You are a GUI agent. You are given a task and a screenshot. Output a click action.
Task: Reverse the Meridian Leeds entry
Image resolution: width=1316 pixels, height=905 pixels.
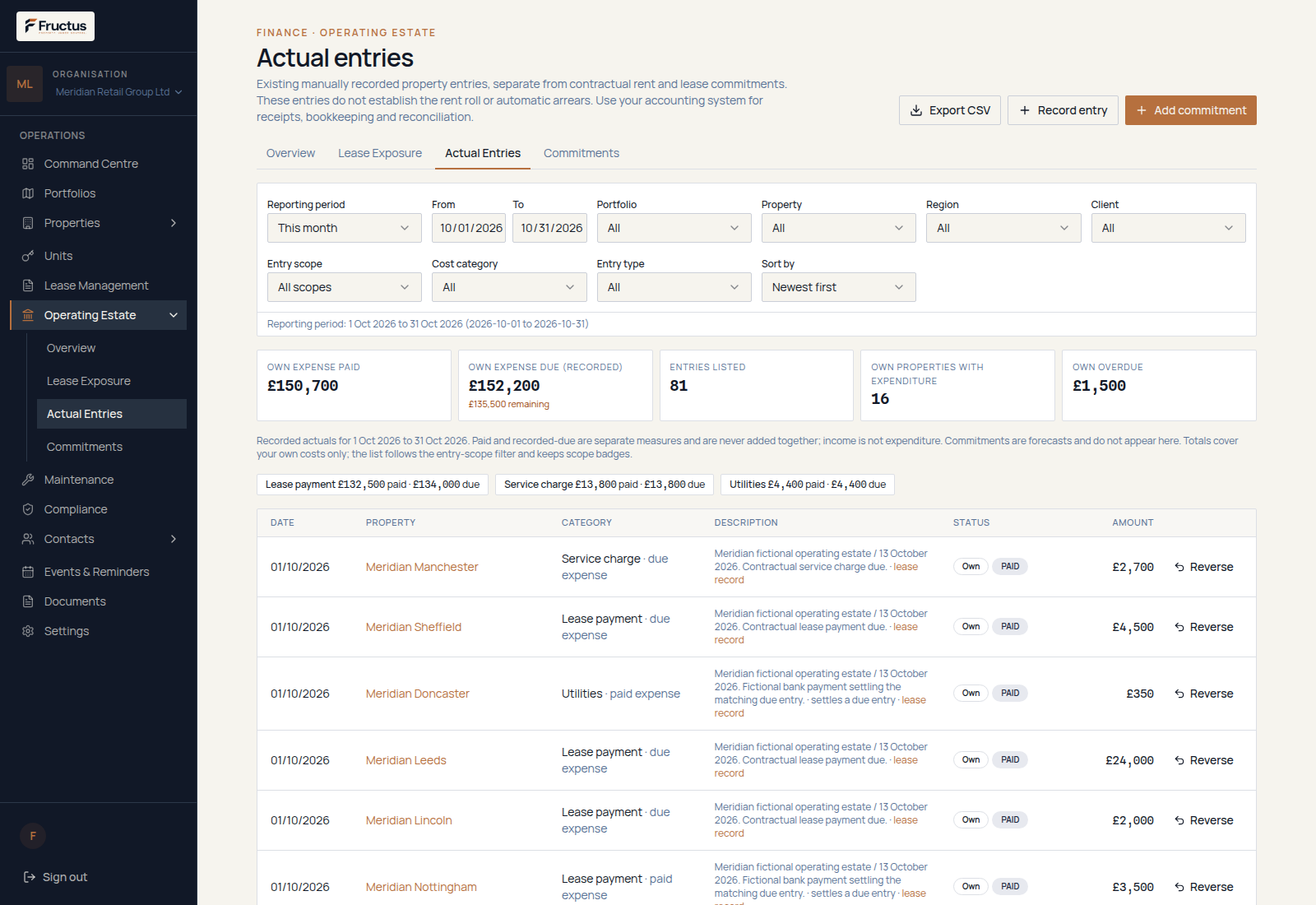click(x=1204, y=760)
